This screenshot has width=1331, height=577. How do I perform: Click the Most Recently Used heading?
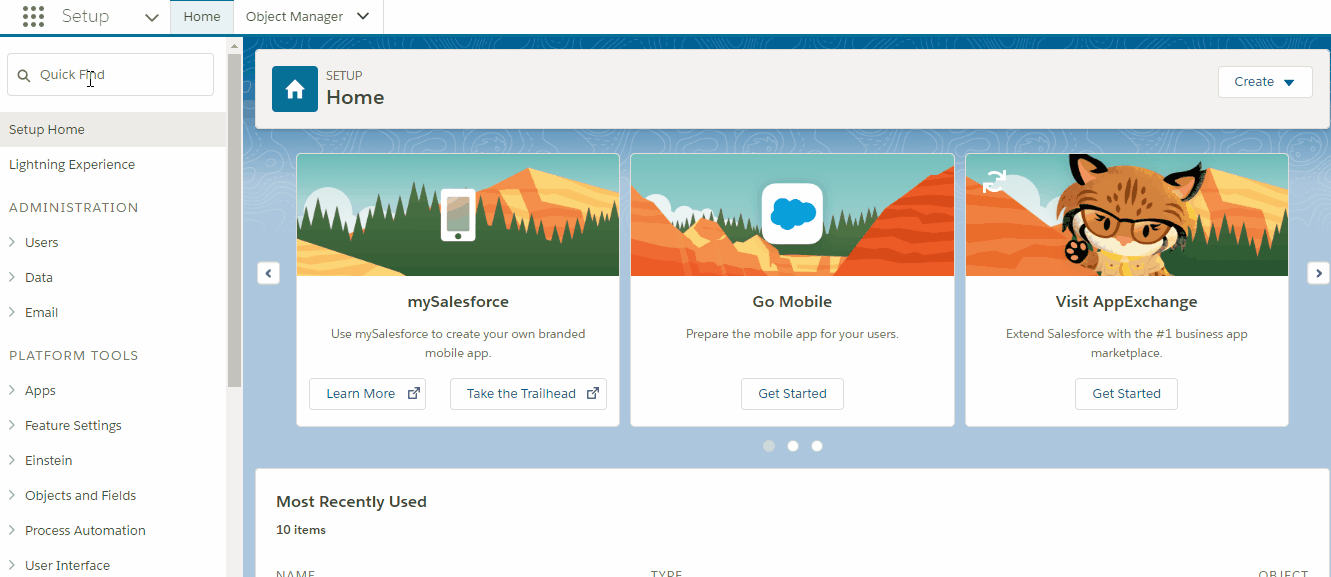(x=351, y=502)
